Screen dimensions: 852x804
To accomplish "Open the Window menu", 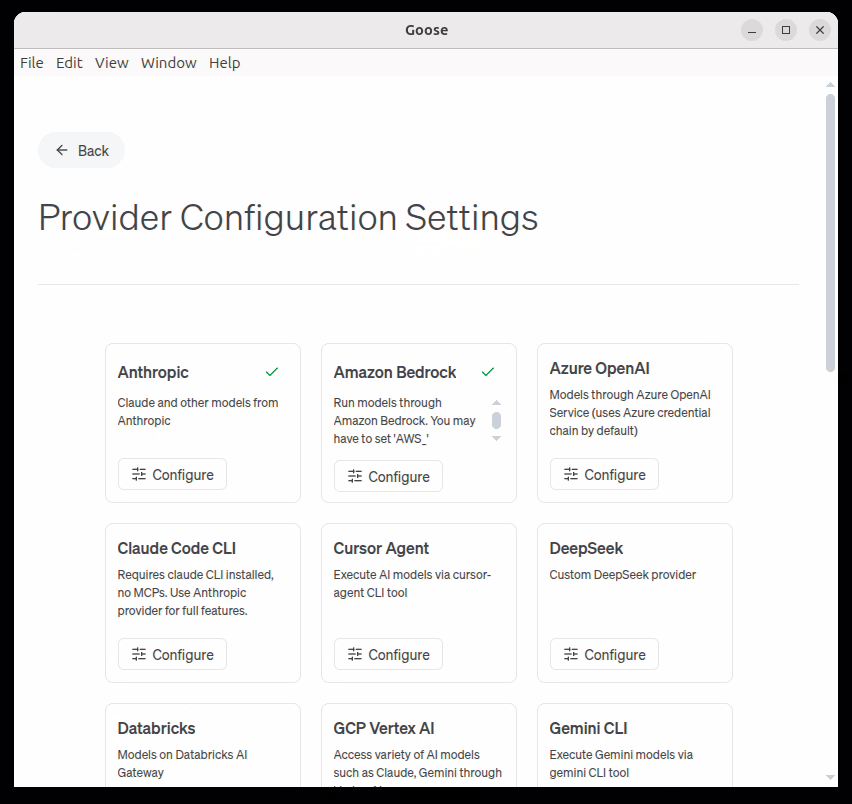I will (168, 63).
